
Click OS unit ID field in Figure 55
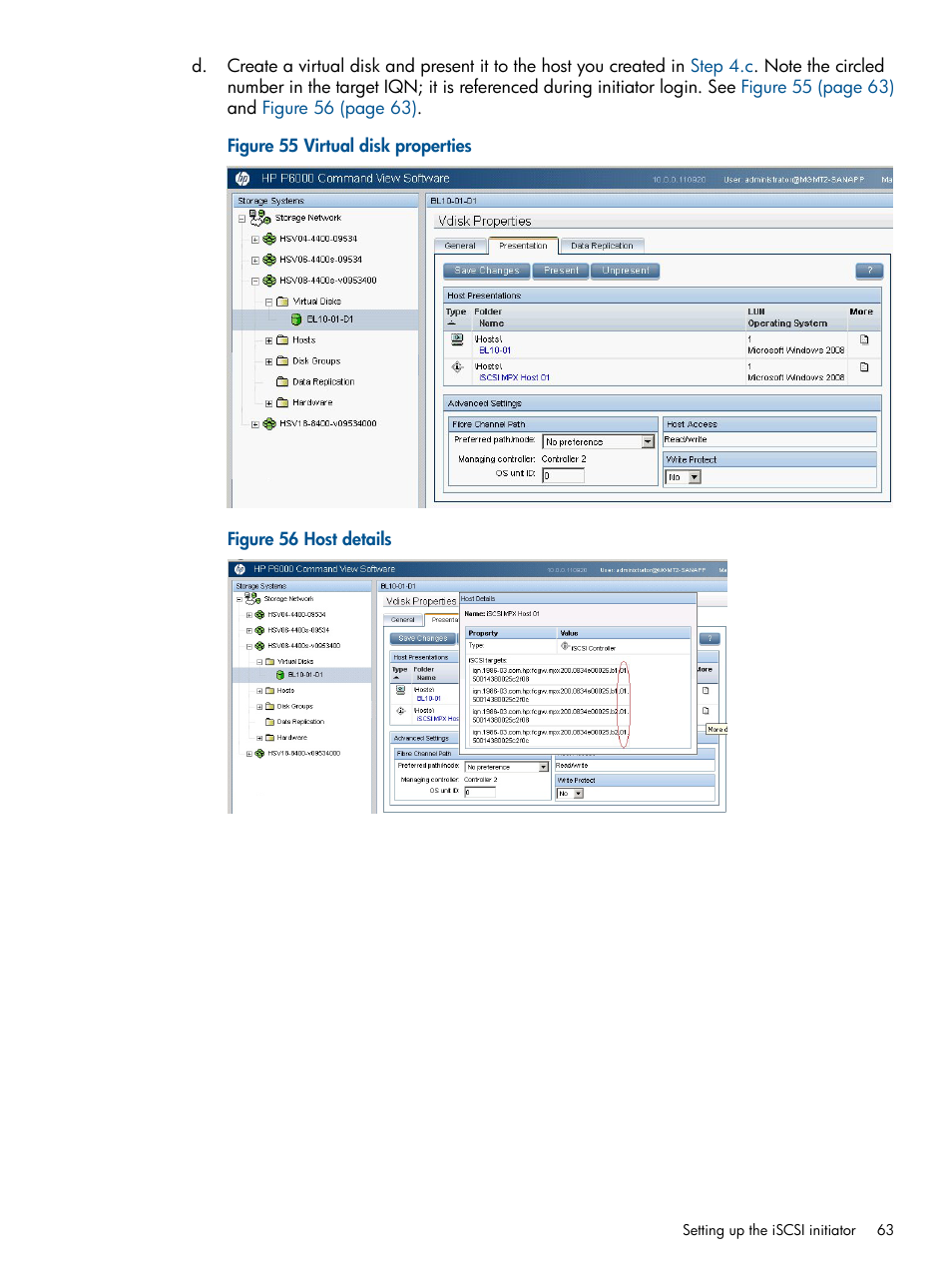tap(563, 476)
